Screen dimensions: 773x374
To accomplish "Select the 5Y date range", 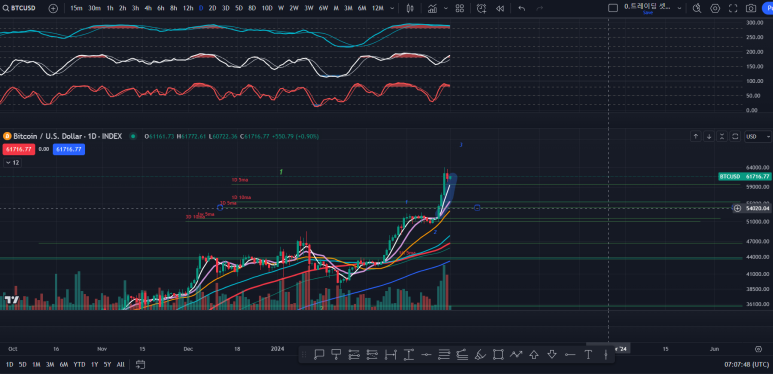I will pos(107,365).
